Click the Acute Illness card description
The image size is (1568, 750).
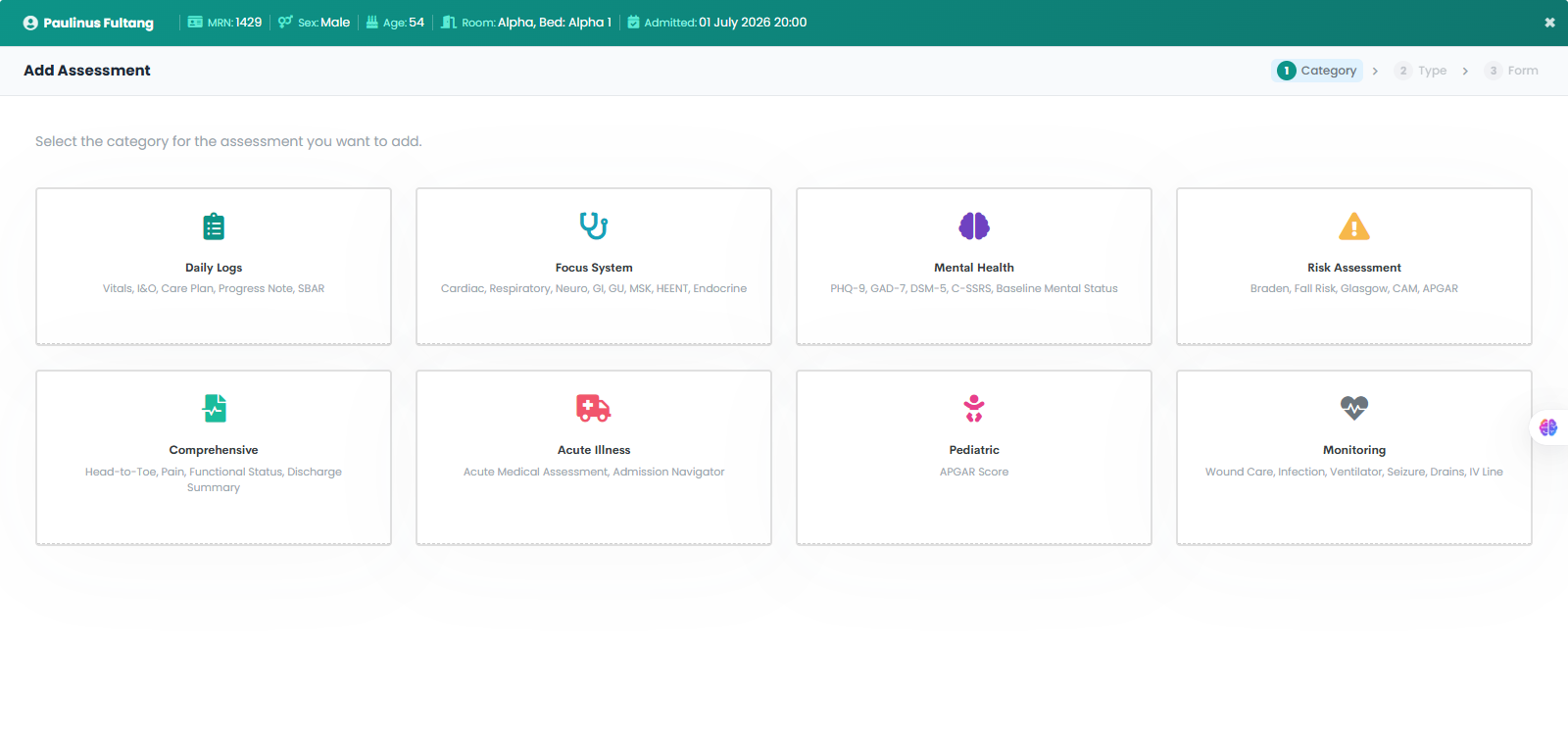[594, 472]
